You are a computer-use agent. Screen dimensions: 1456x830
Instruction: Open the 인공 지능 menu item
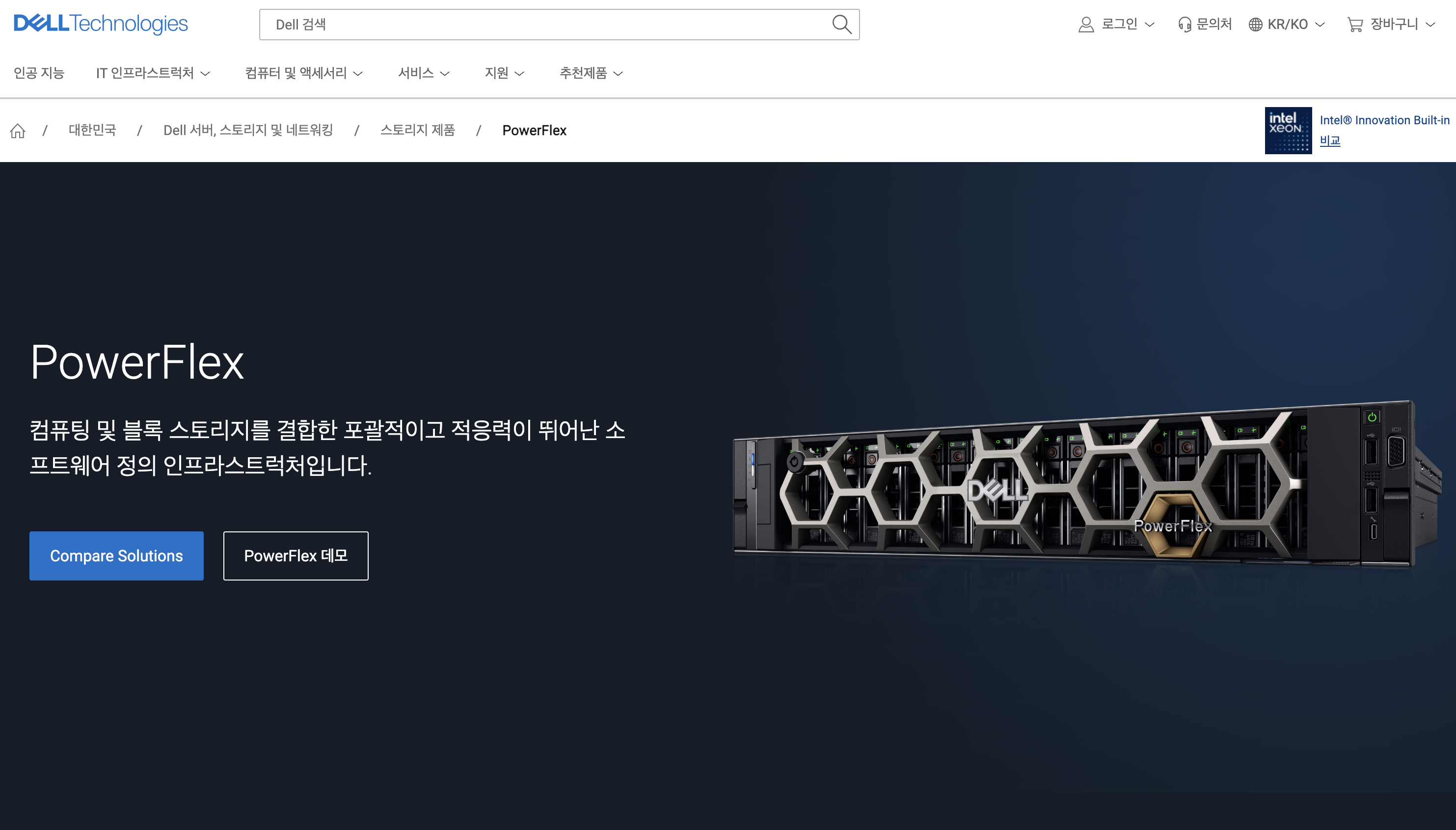coord(39,73)
